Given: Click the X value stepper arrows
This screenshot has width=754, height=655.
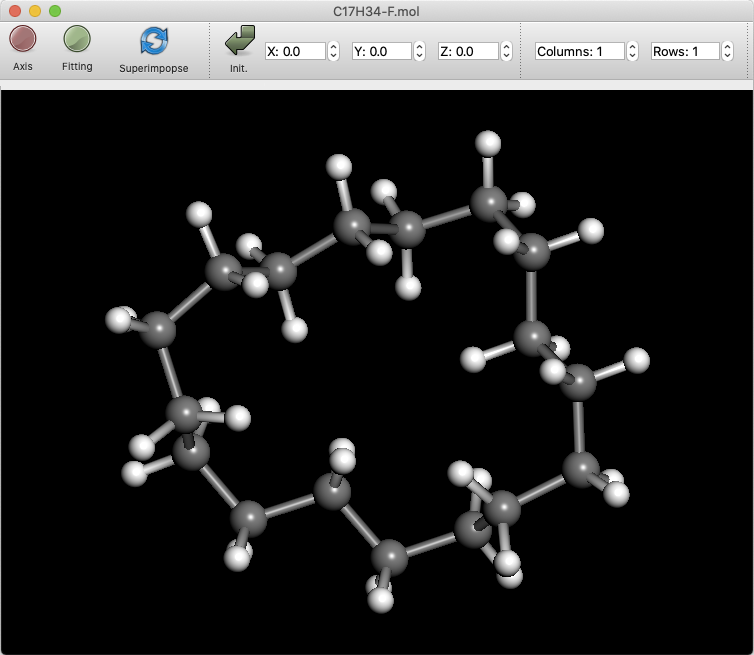Looking at the screenshot, I should 333,51.
